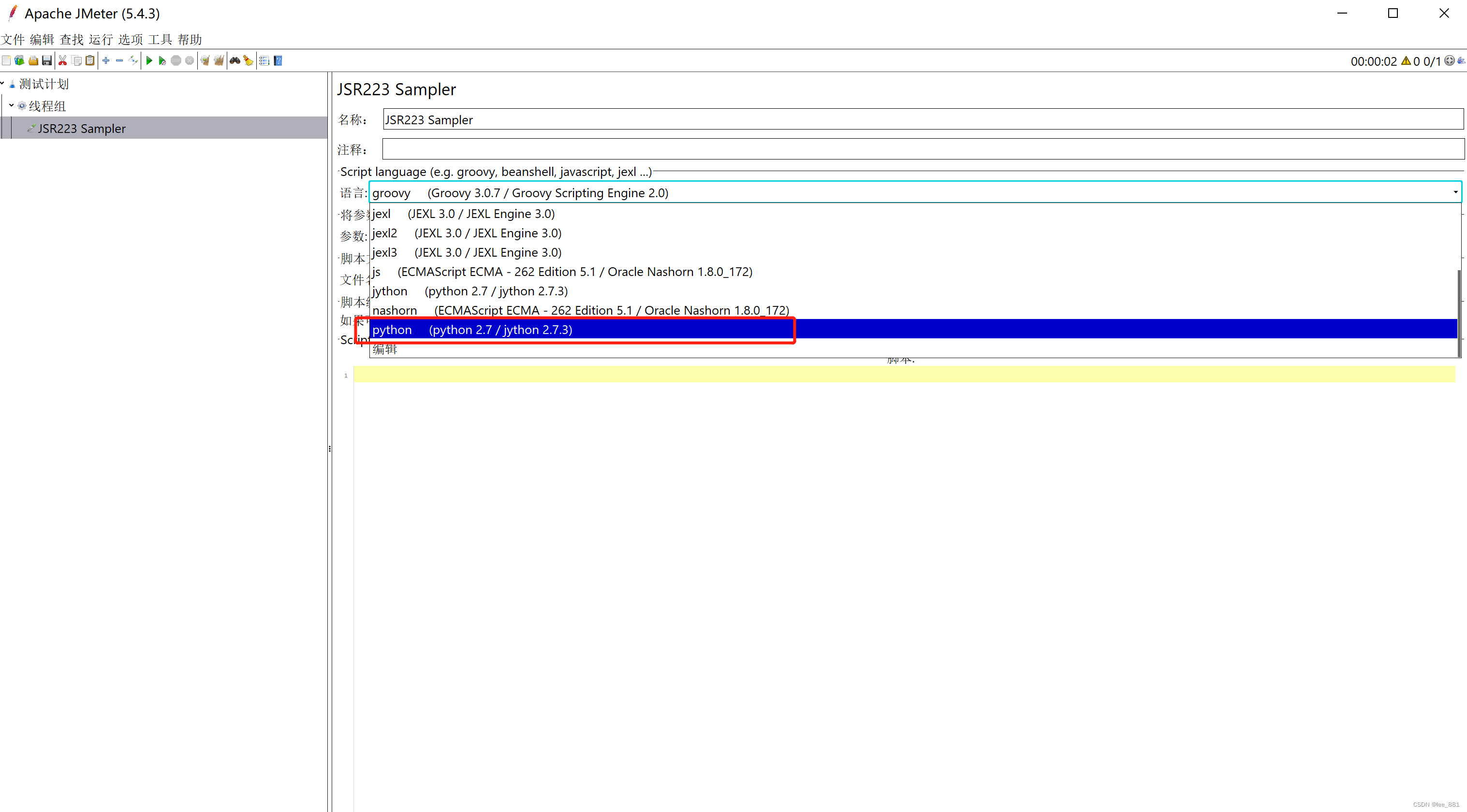This screenshot has width=1467, height=812.
Task: Shut down test threads gracefully
Action: (x=190, y=60)
